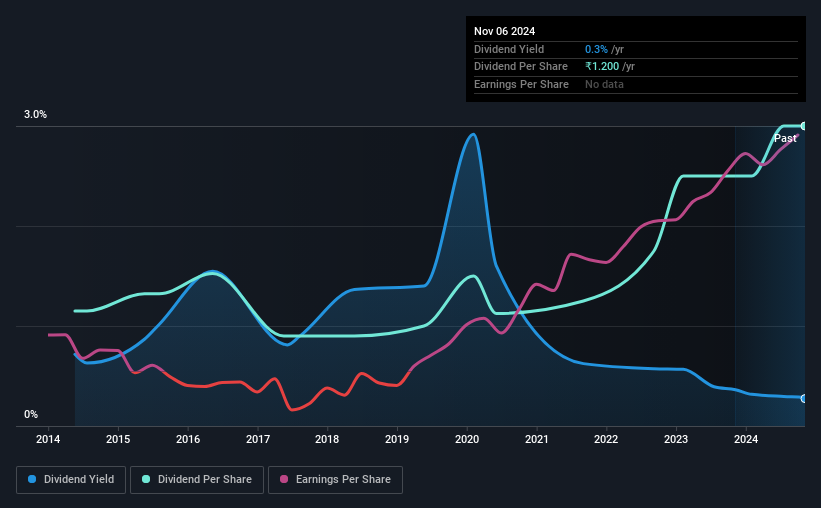Click the 2022 x-axis label
821x508 pixels.
point(606,439)
